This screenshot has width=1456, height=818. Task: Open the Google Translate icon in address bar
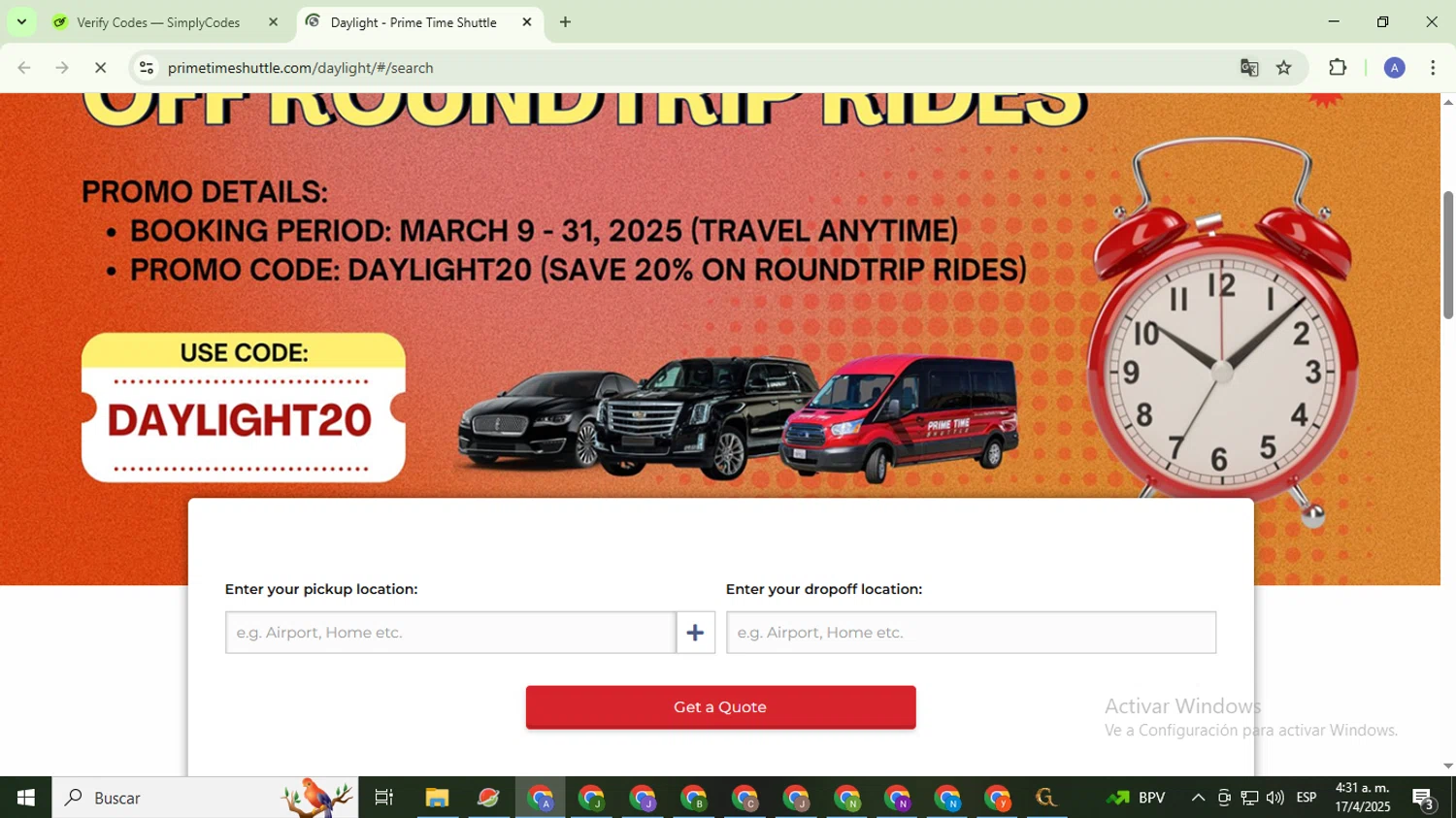pyautogui.click(x=1249, y=68)
